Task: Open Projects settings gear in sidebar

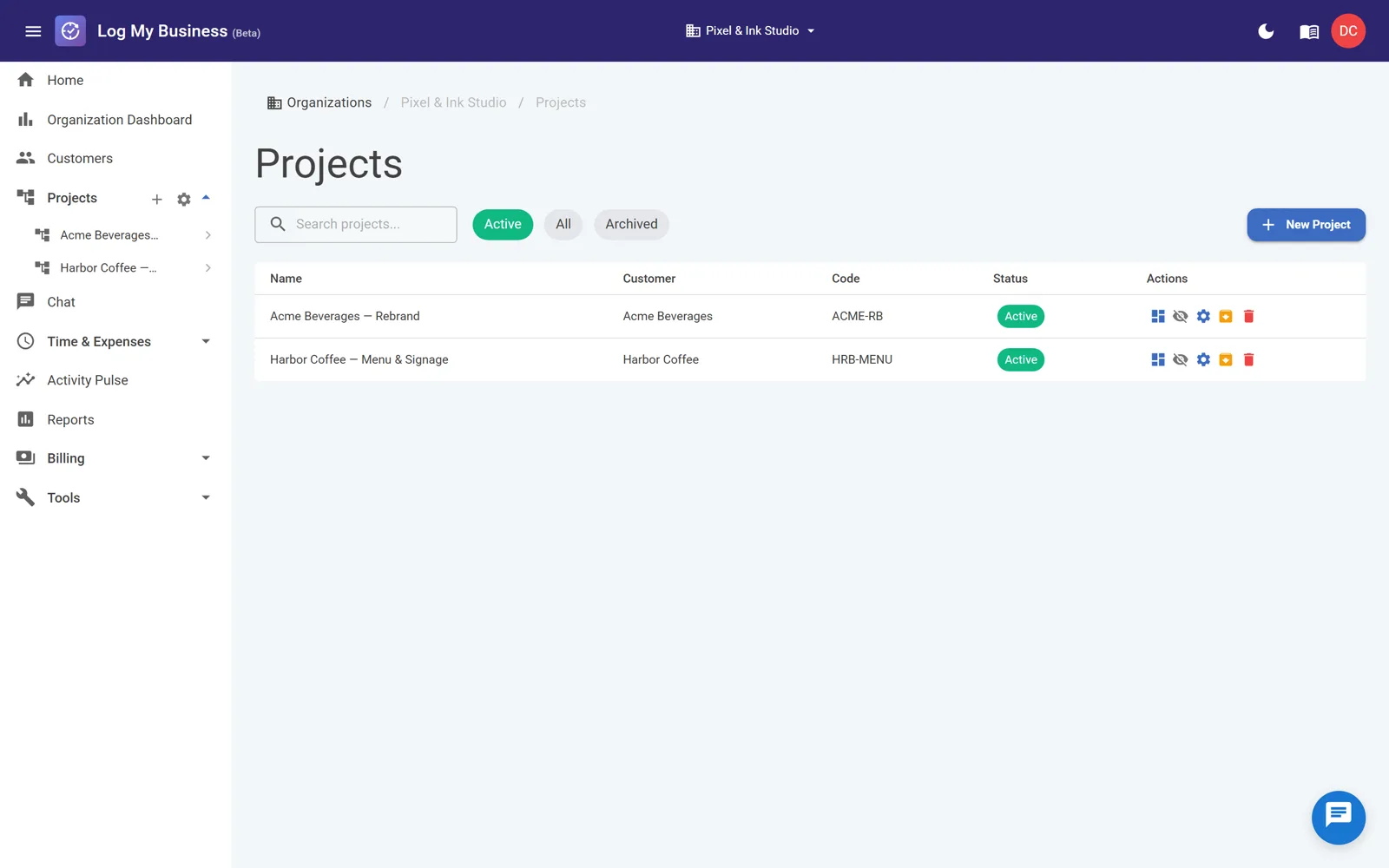Action: pos(184,200)
